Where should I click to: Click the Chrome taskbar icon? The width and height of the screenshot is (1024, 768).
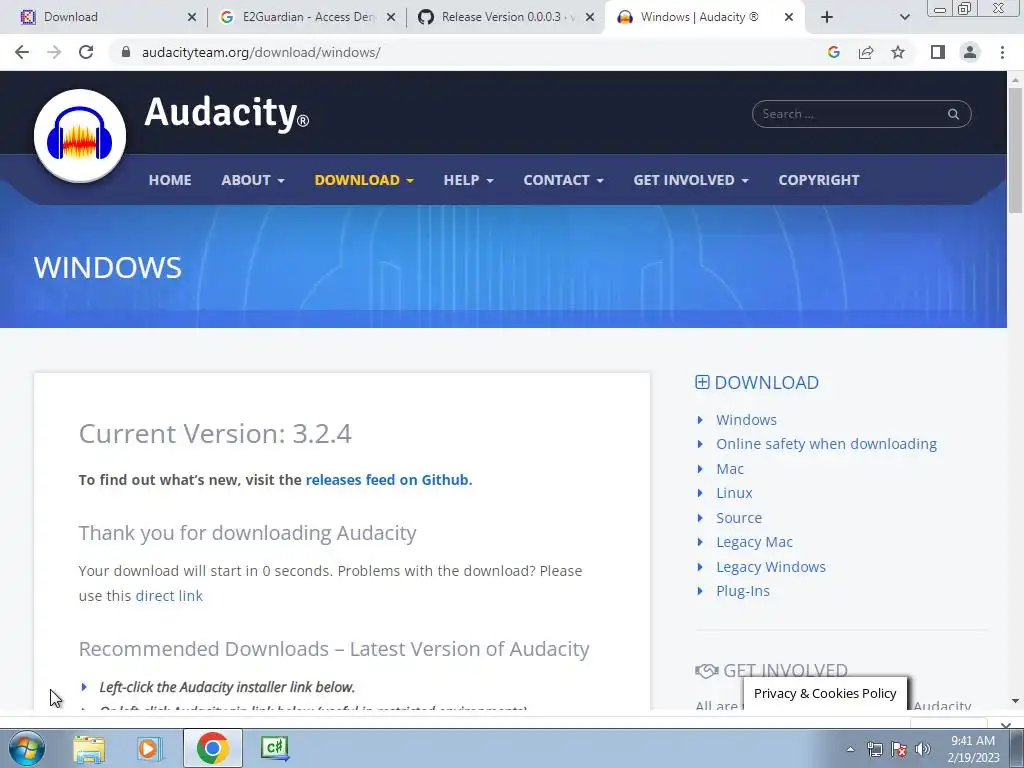pyautogui.click(x=212, y=748)
